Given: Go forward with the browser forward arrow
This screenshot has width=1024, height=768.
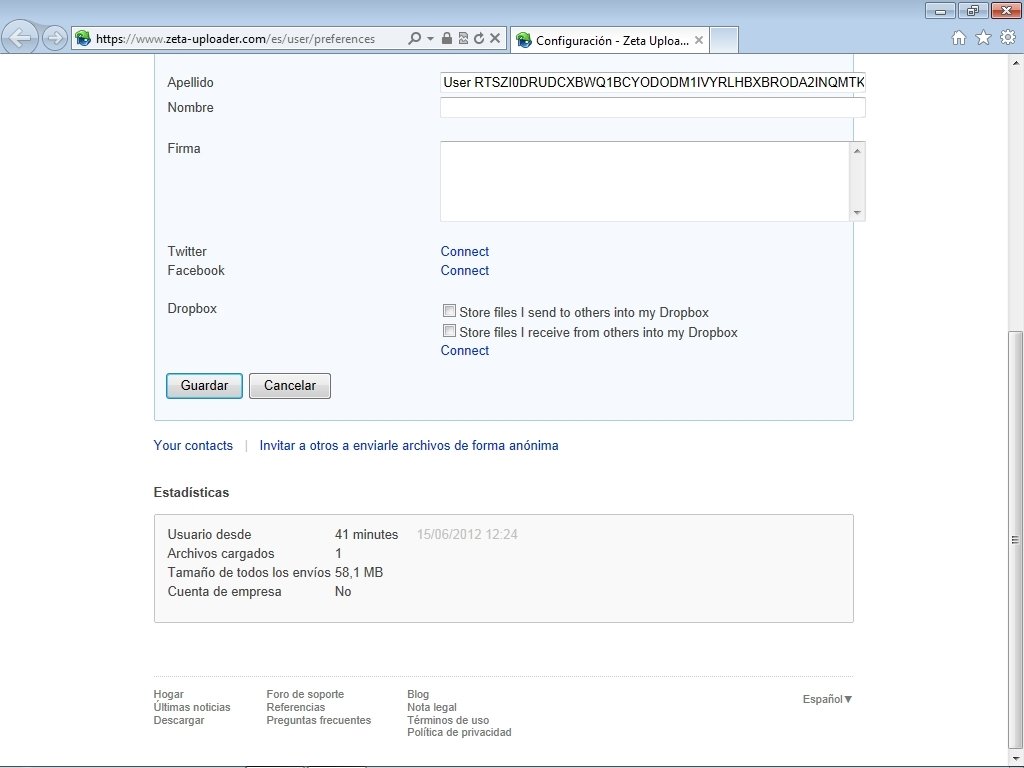Looking at the screenshot, I should click(x=55, y=38).
